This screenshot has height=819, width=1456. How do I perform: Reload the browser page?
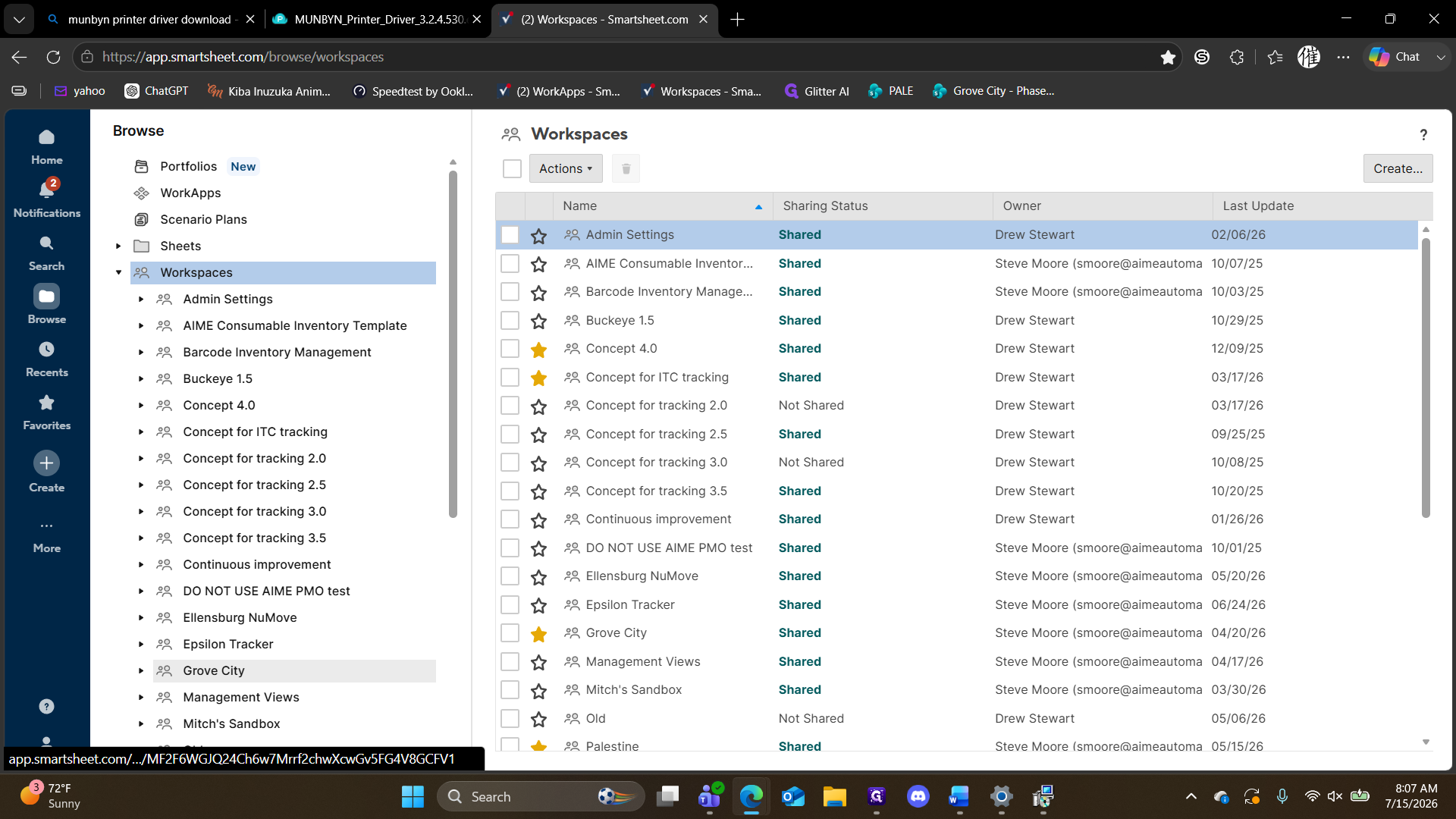coord(53,57)
